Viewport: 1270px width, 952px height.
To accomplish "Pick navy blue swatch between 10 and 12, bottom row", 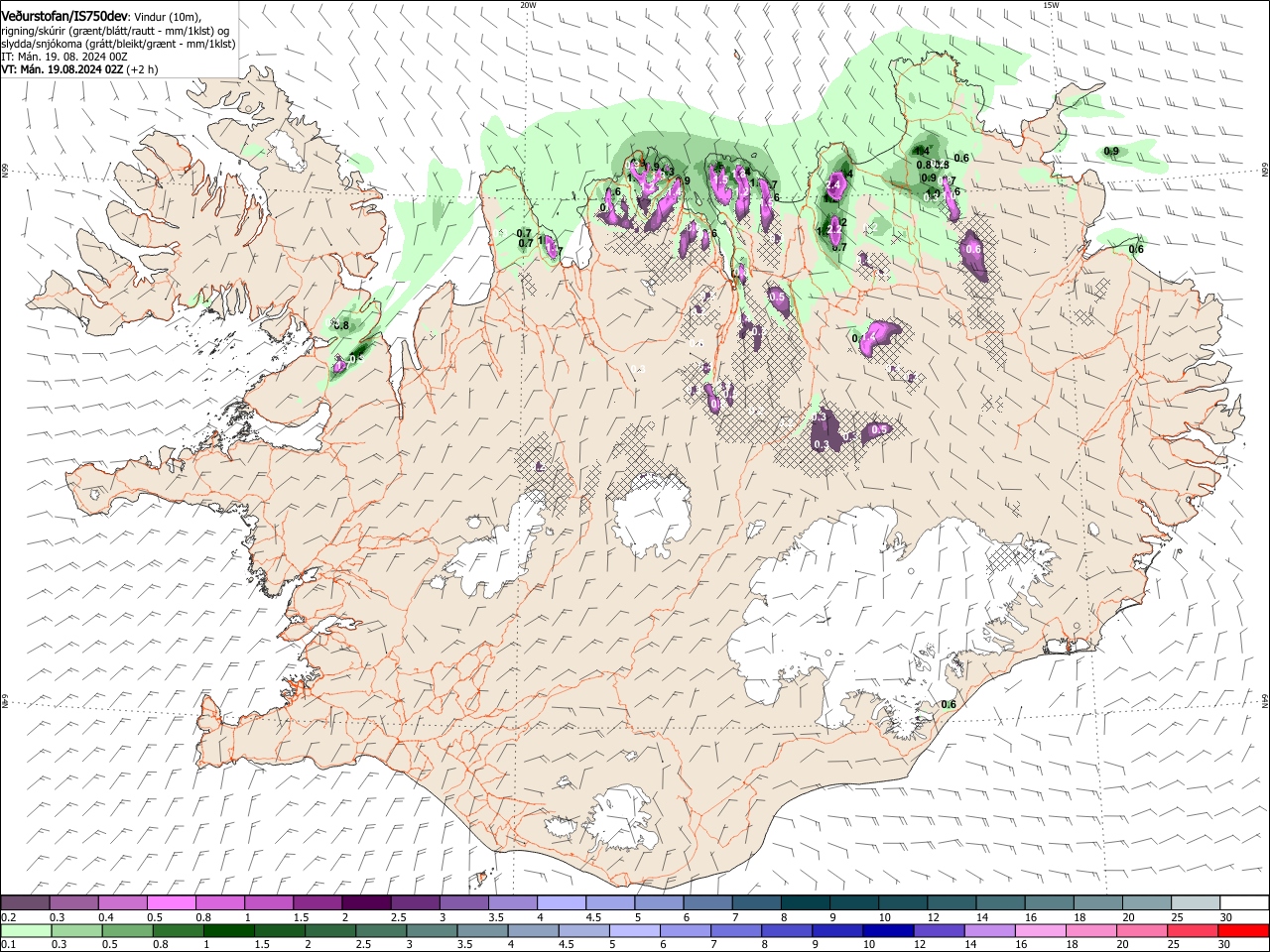I will tap(886, 930).
